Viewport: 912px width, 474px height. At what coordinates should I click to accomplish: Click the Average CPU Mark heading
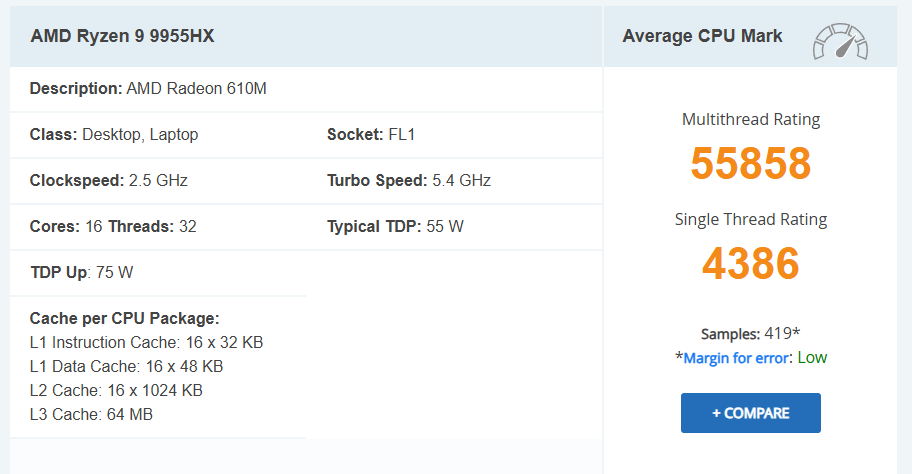tap(702, 36)
